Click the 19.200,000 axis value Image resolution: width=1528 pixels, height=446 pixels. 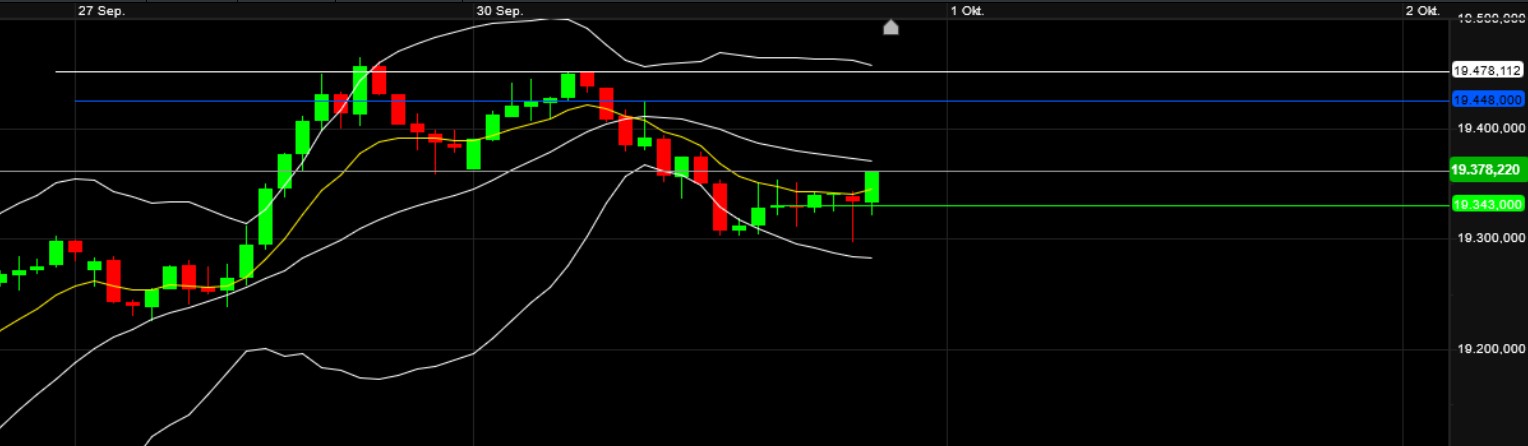click(1489, 349)
